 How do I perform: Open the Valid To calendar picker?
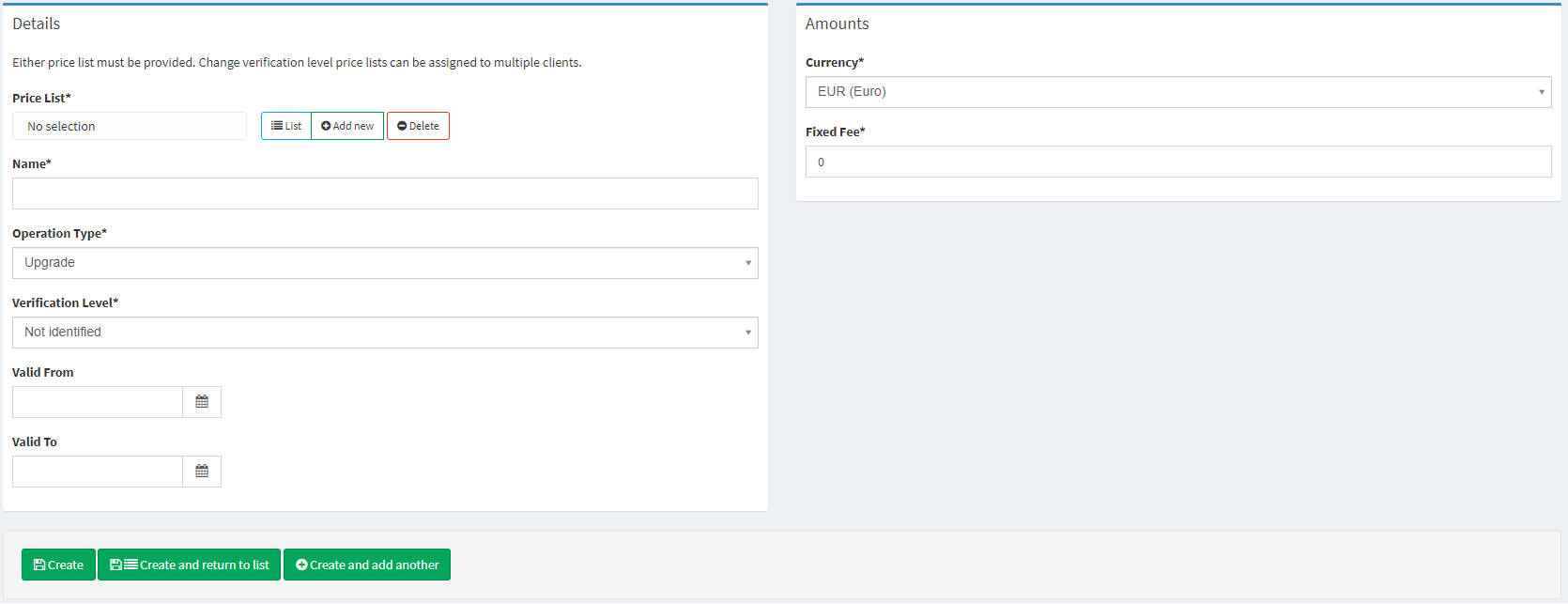tap(202, 472)
